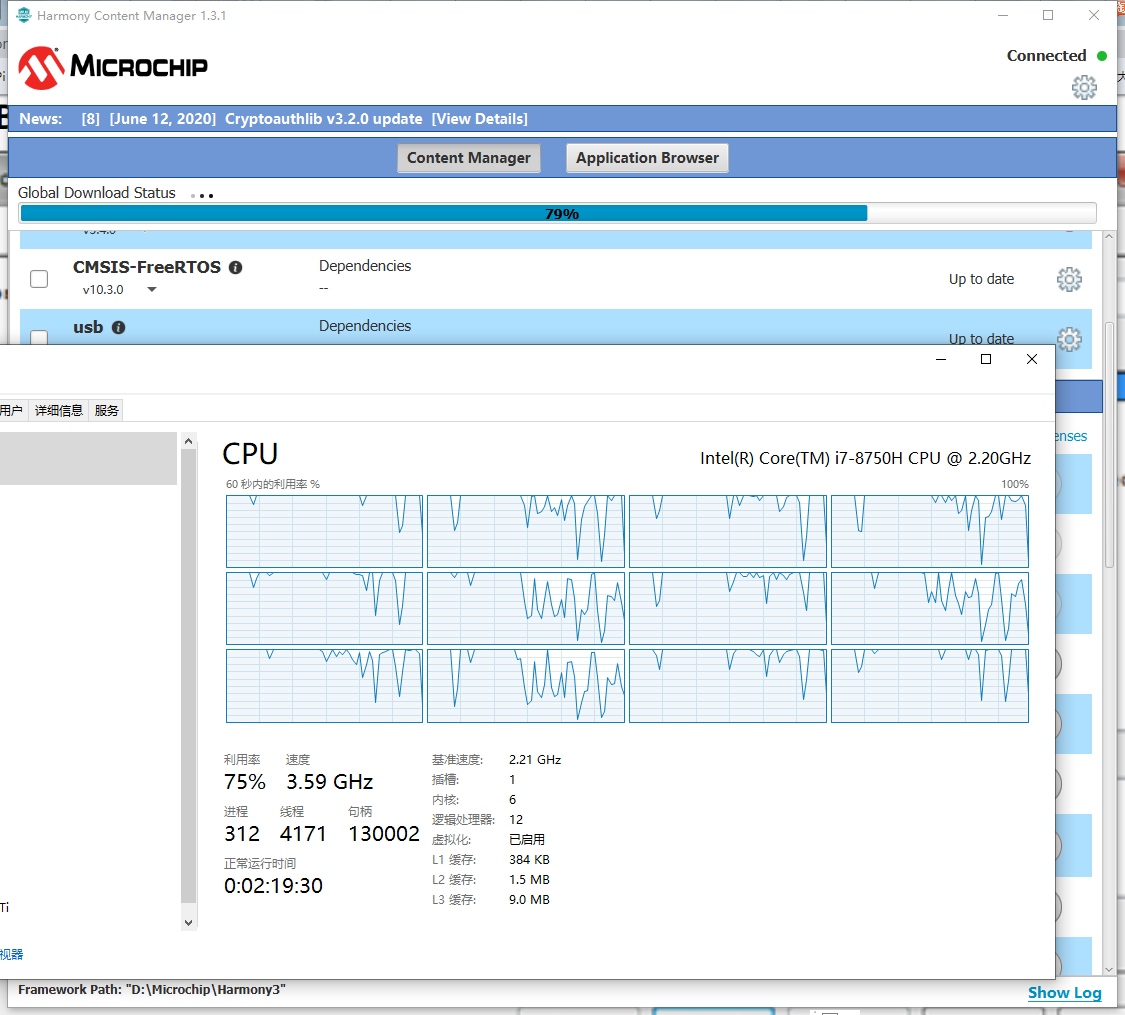Minimize the Harmony Content Manager window
Viewport: 1125px width, 1015px height.
point(1003,15)
